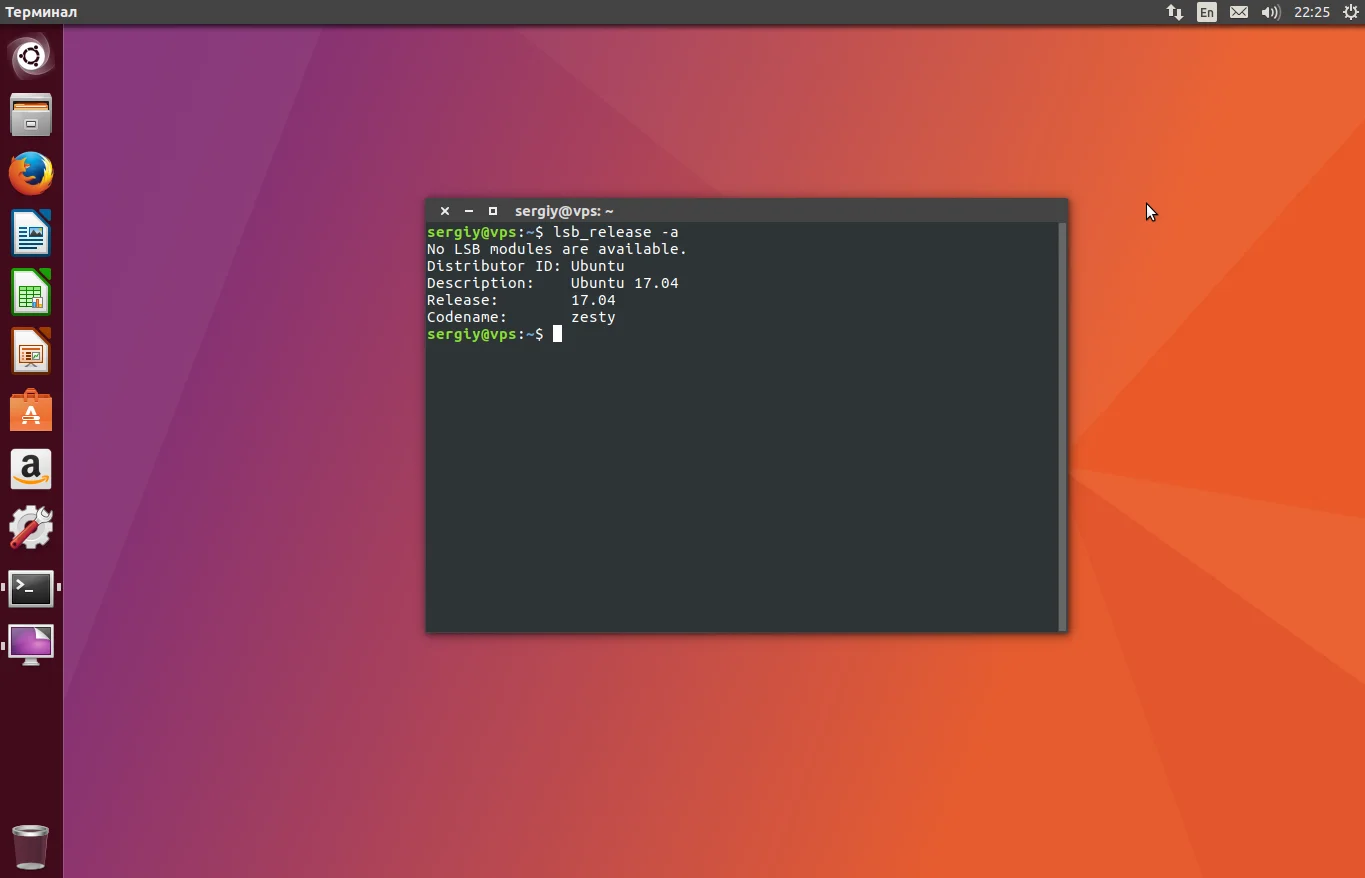Click the purple monitor icon in the launcher
This screenshot has width=1365, height=878.
pos(31,645)
